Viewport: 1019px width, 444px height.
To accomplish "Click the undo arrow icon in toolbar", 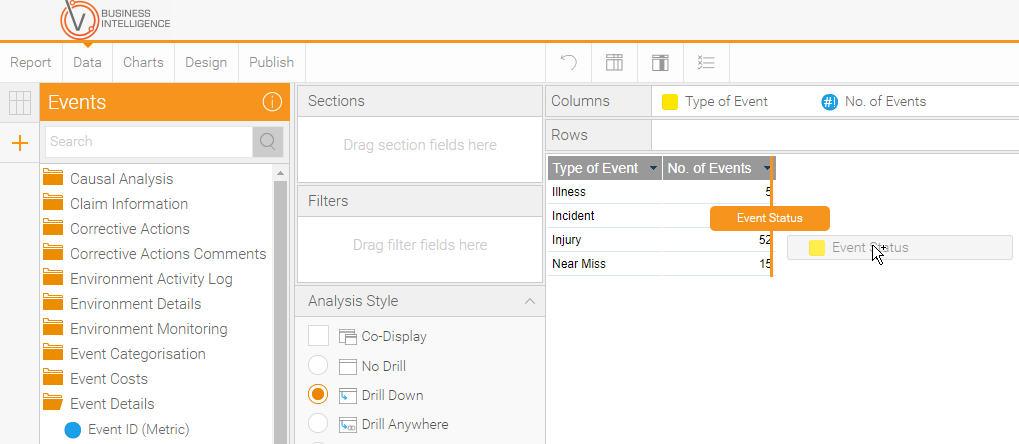I will (x=569, y=62).
